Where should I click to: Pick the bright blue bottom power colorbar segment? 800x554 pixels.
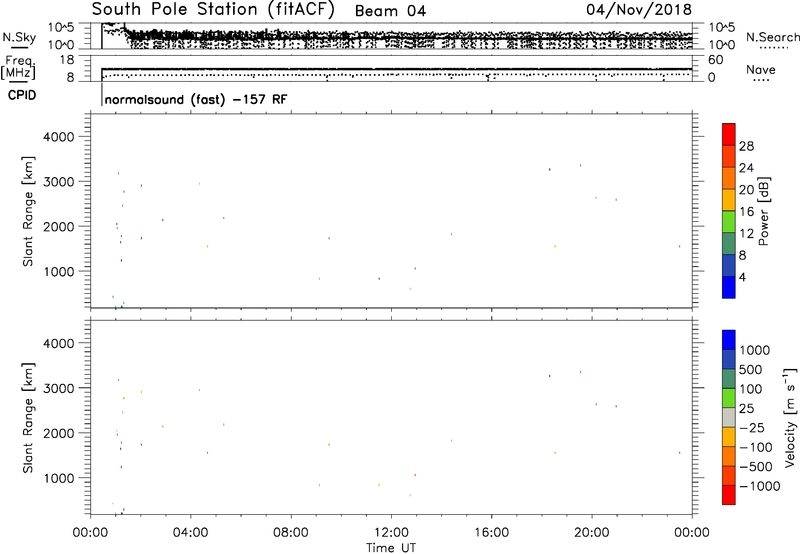[729, 287]
